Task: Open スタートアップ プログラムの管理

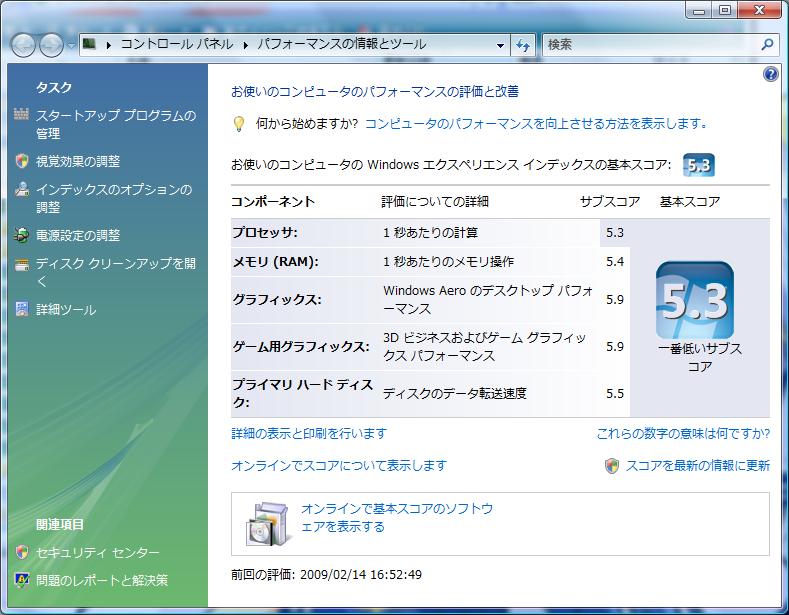Action: click(116, 124)
